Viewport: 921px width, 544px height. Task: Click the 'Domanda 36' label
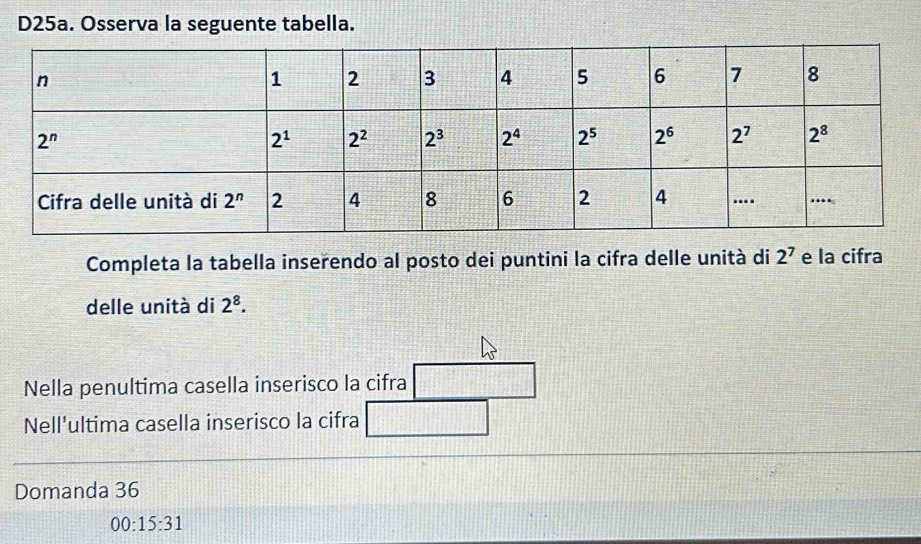point(77,491)
